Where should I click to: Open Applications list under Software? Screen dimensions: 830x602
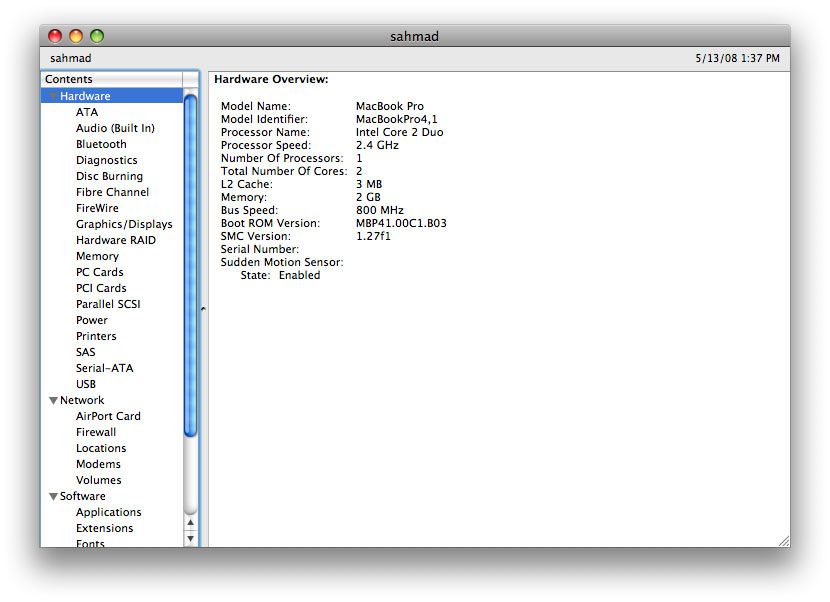pos(109,513)
